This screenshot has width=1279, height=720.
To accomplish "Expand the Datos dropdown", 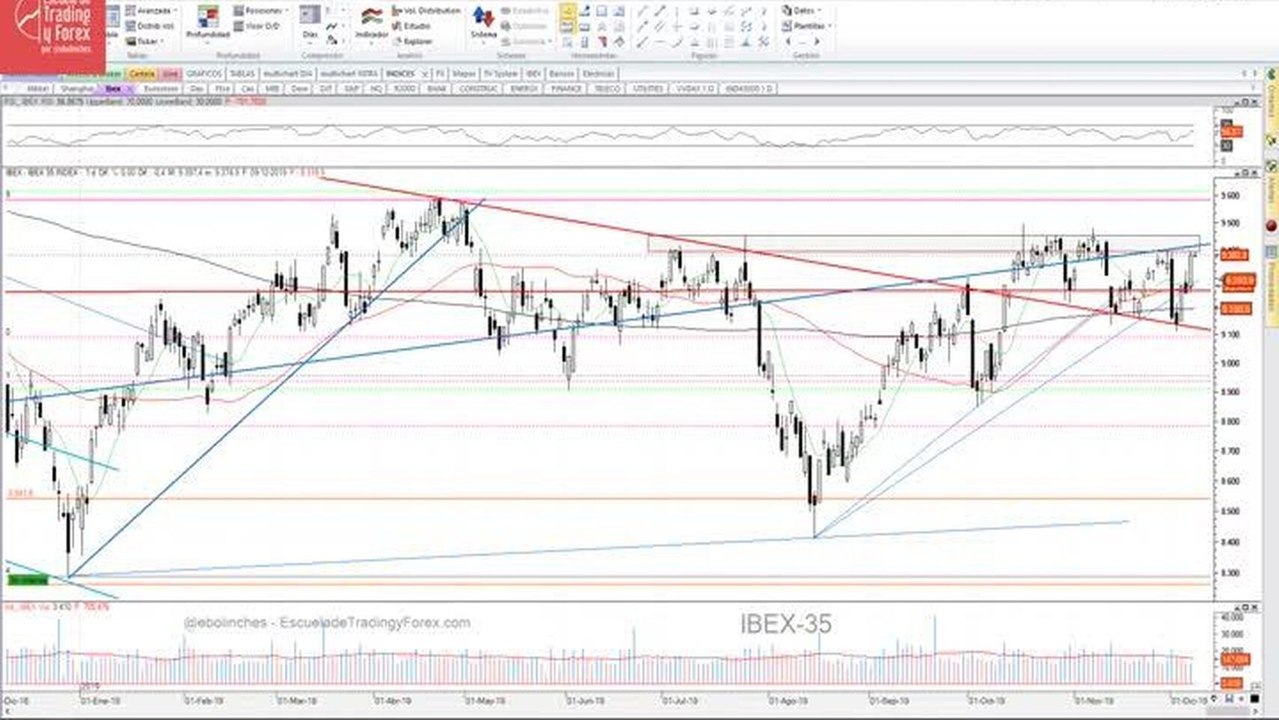I will click(801, 11).
